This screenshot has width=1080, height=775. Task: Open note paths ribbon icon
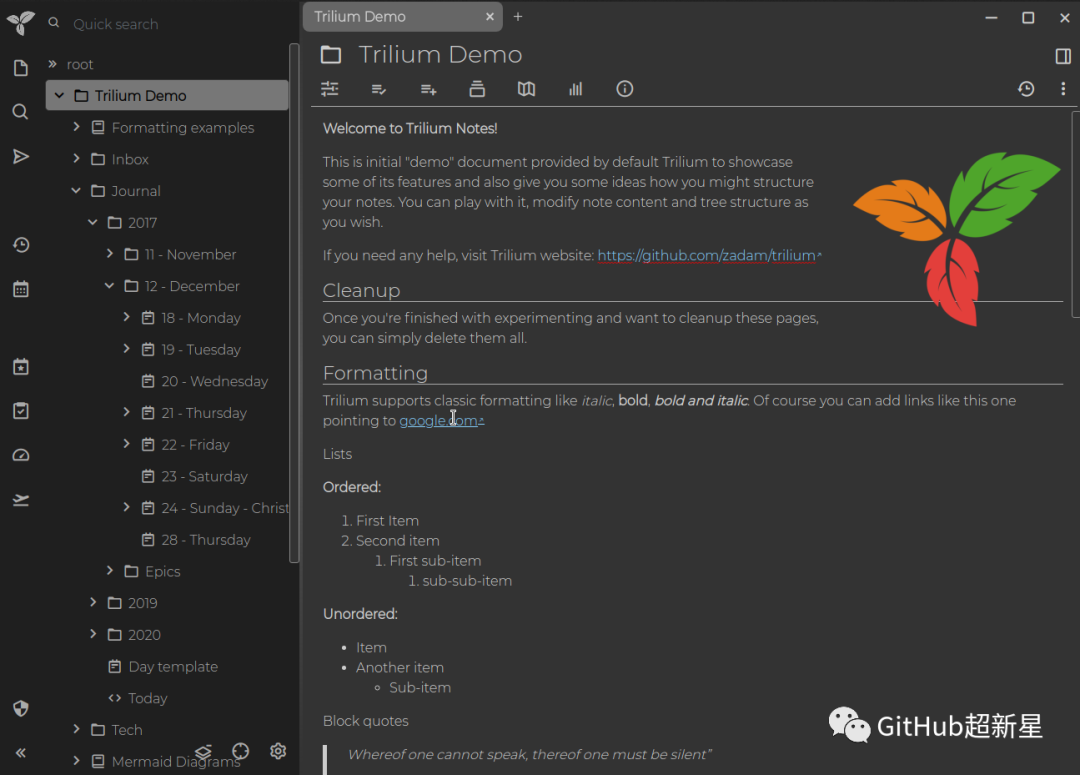(477, 89)
